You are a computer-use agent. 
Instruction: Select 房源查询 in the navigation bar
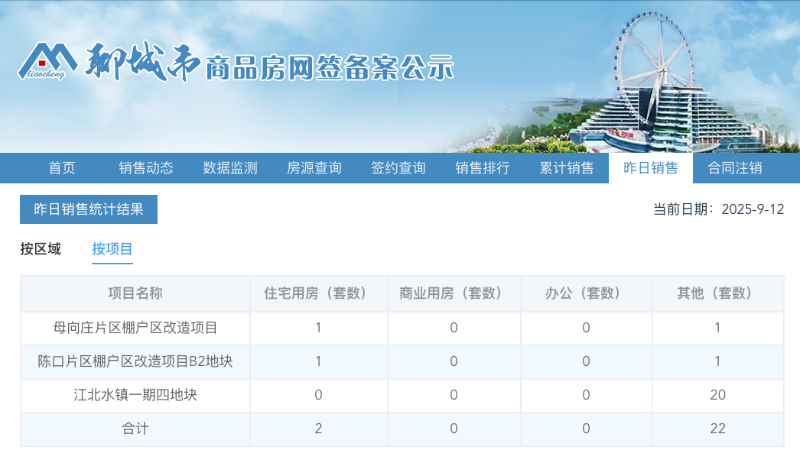tap(314, 168)
